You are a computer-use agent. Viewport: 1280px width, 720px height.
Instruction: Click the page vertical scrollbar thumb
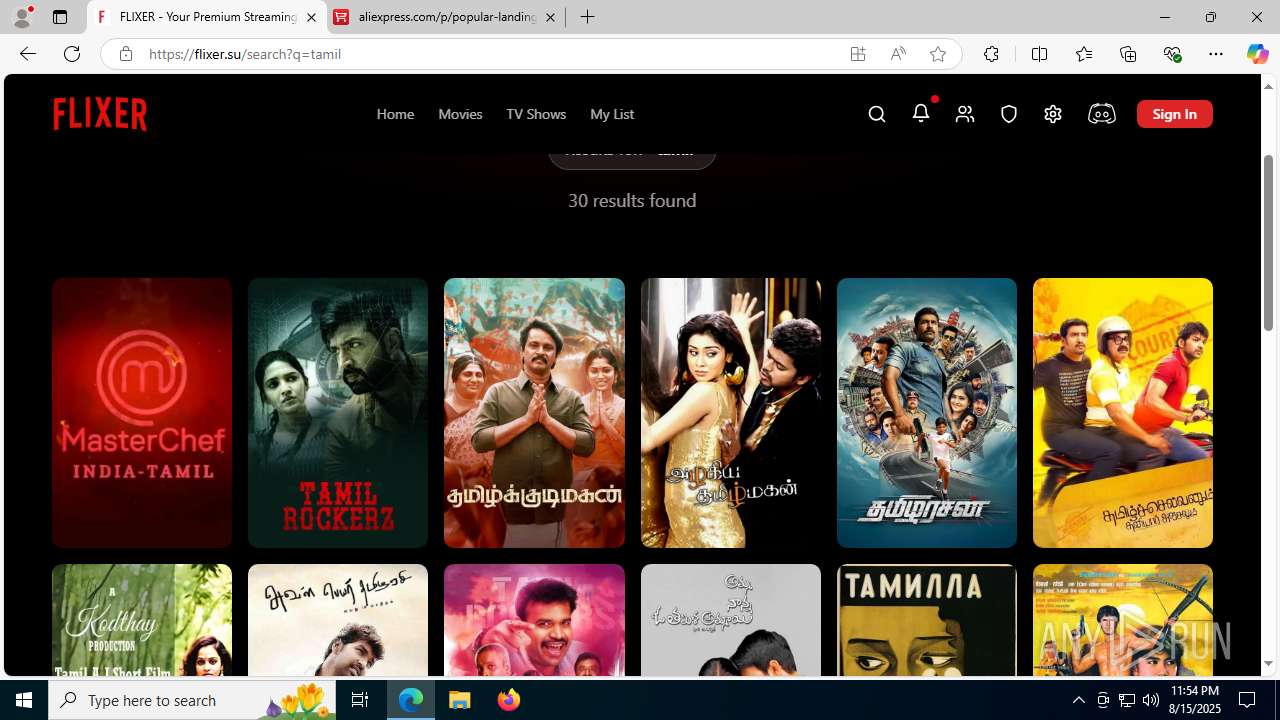pos(1268,243)
